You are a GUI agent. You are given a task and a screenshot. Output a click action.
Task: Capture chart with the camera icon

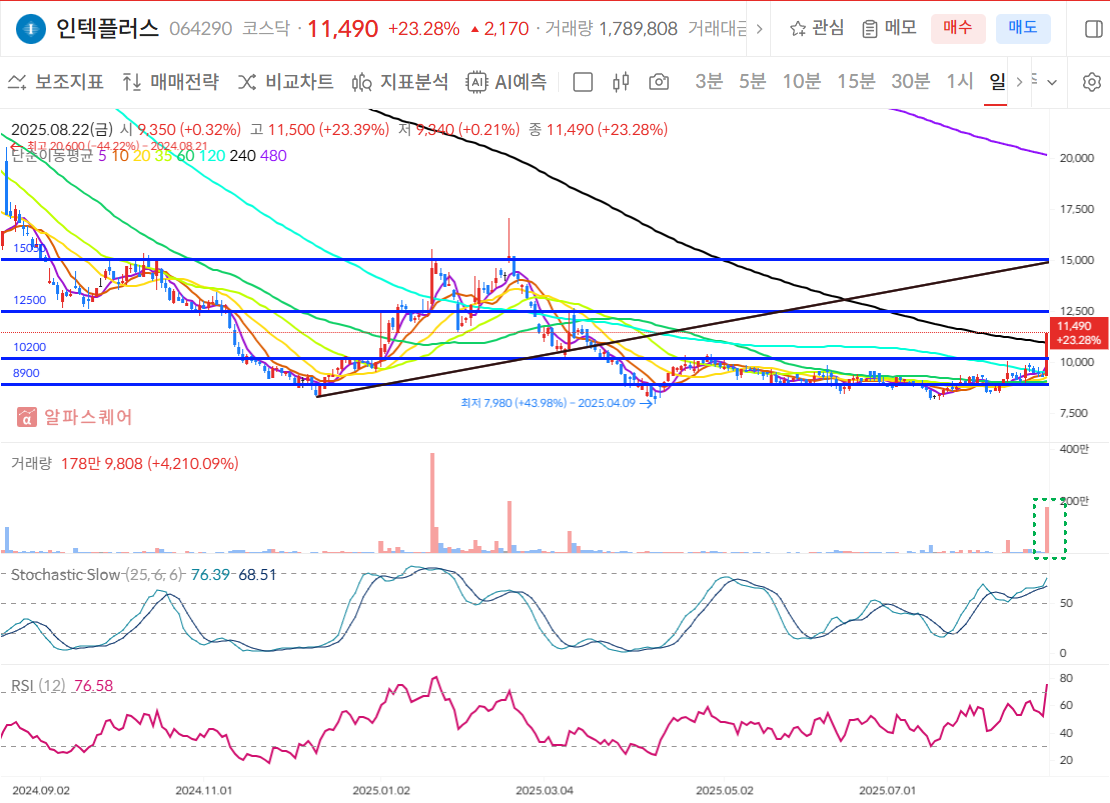659,84
